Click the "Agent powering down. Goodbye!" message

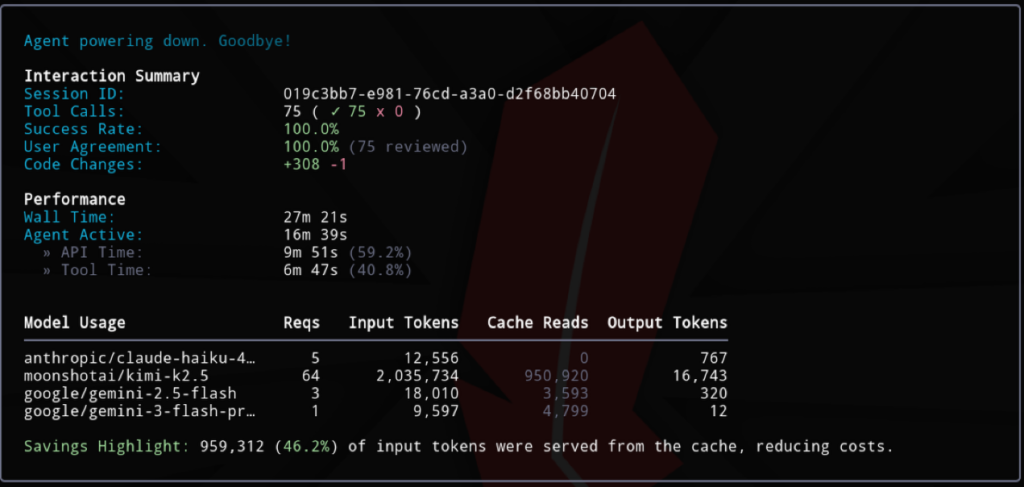pos(158,41)
